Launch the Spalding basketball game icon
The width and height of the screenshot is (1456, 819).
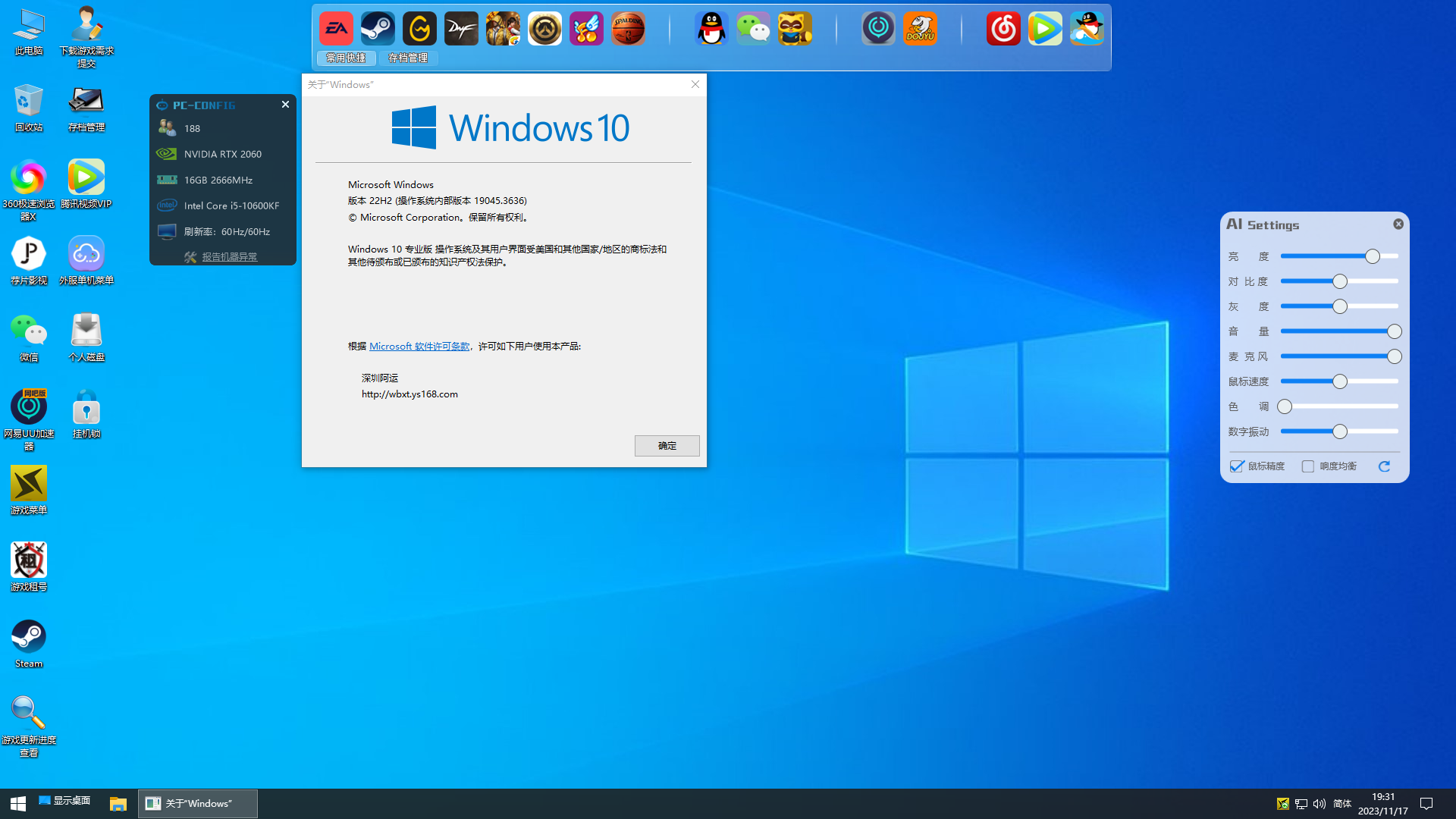tap(628, 29)
